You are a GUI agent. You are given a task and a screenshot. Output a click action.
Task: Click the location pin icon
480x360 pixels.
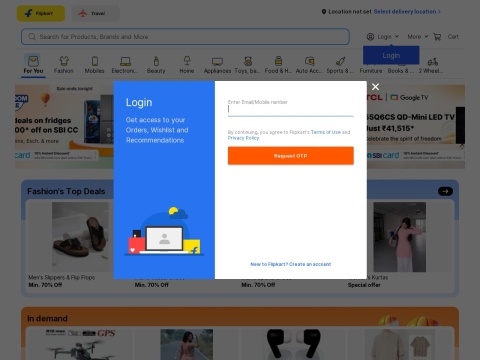(324, 12)
